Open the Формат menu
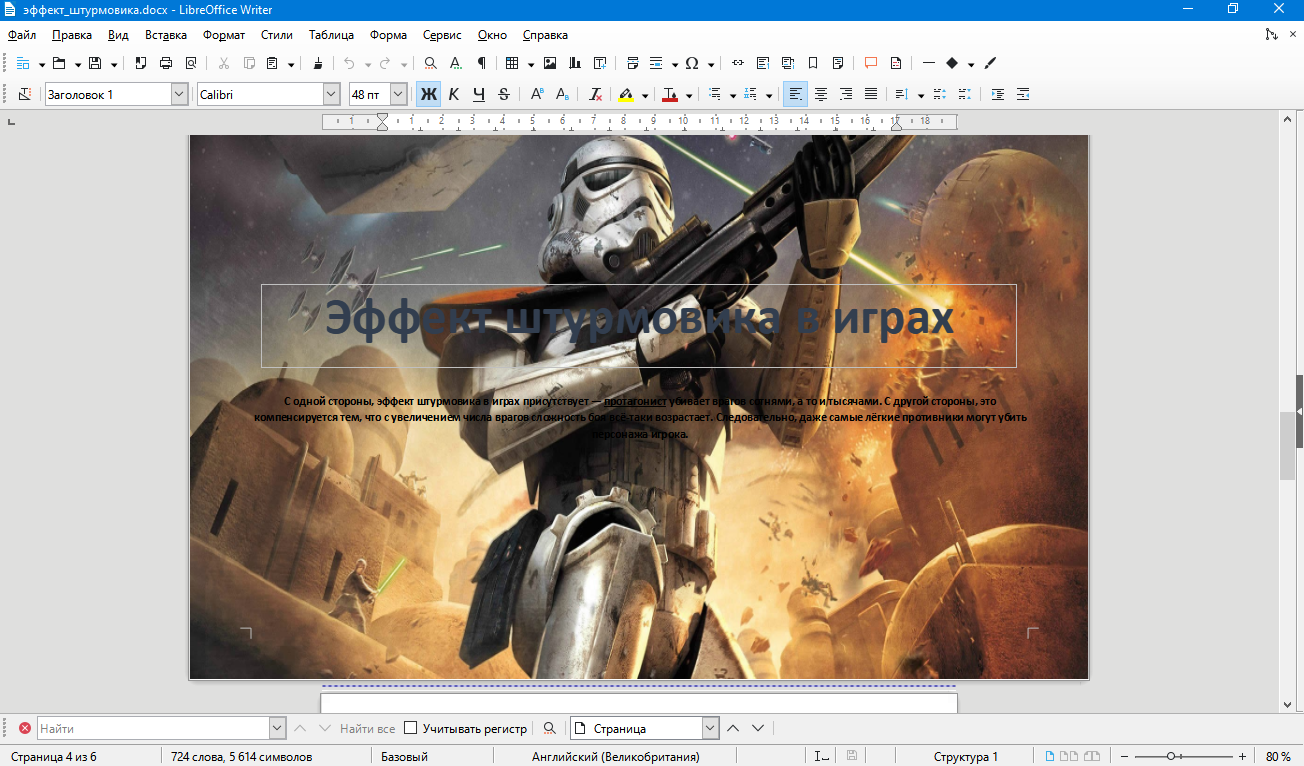 pos(223,35)
